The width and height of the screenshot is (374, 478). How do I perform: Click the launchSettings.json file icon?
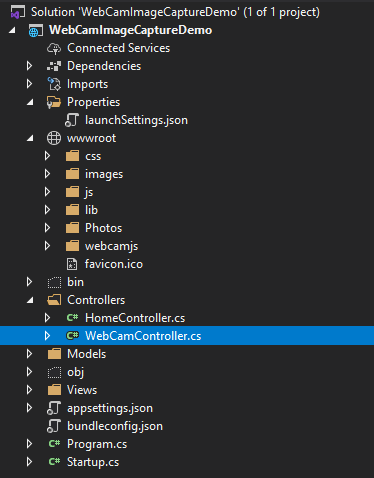[72, 120]
